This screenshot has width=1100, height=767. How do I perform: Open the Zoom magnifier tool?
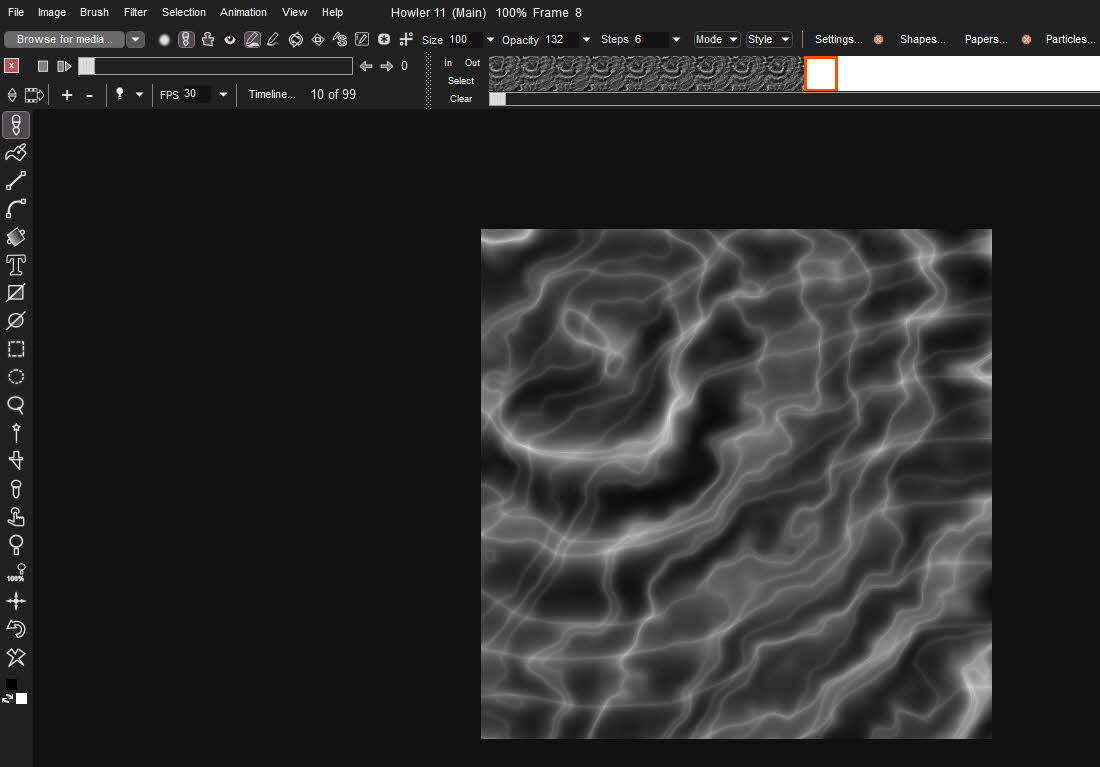pyautogui.click(x=15, y=405)
